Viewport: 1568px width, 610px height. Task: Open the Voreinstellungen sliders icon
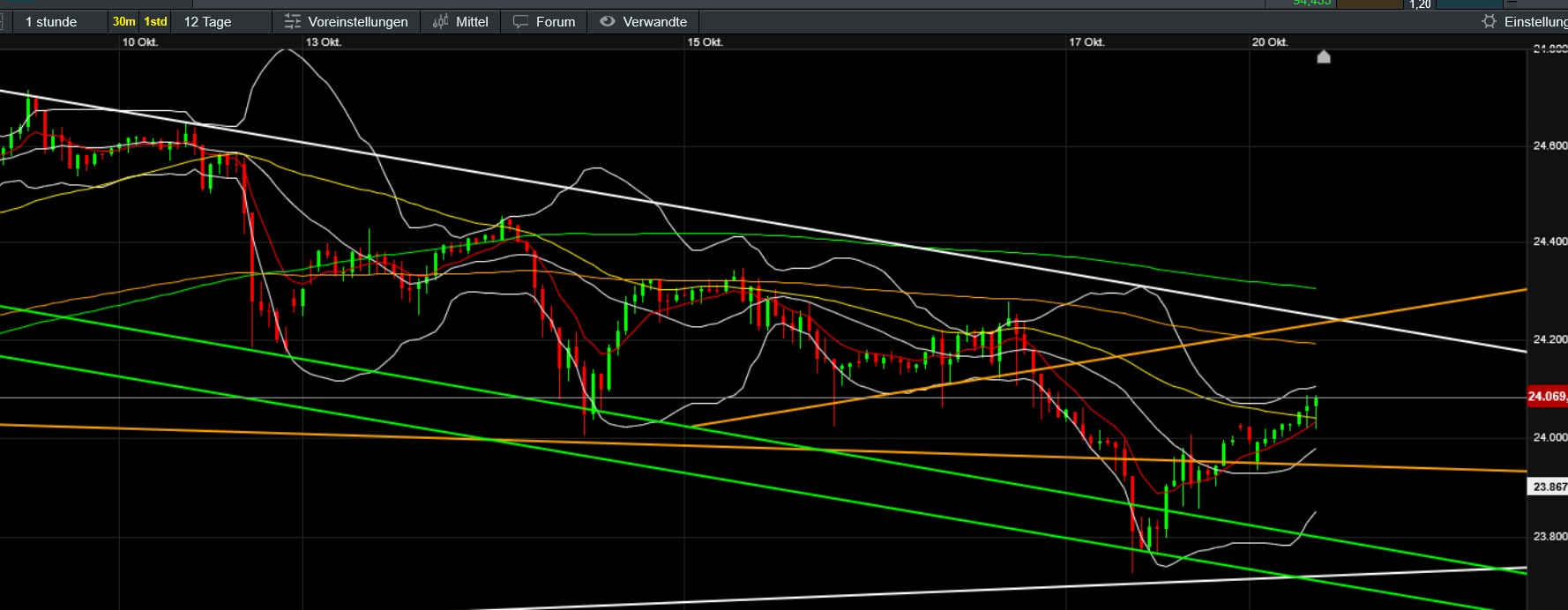(292, 22)
